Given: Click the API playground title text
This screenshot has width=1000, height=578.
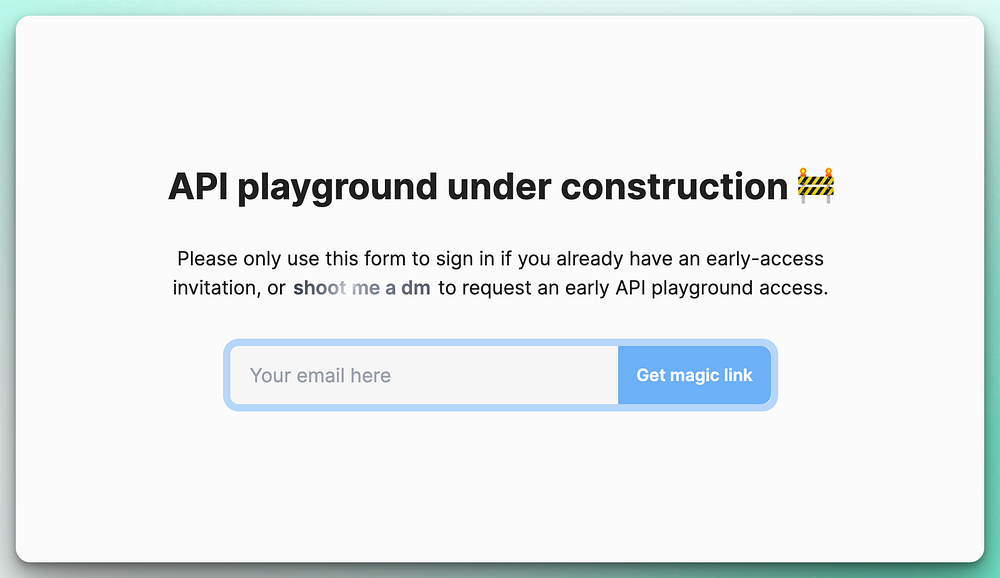Looking at the screenshot, I should (302, 187).
